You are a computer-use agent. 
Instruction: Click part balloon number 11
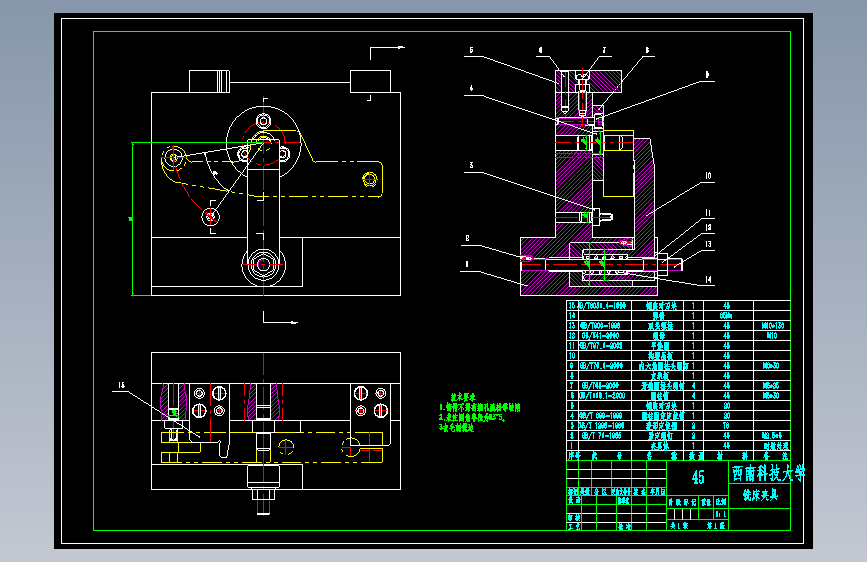tap(708, 213)
